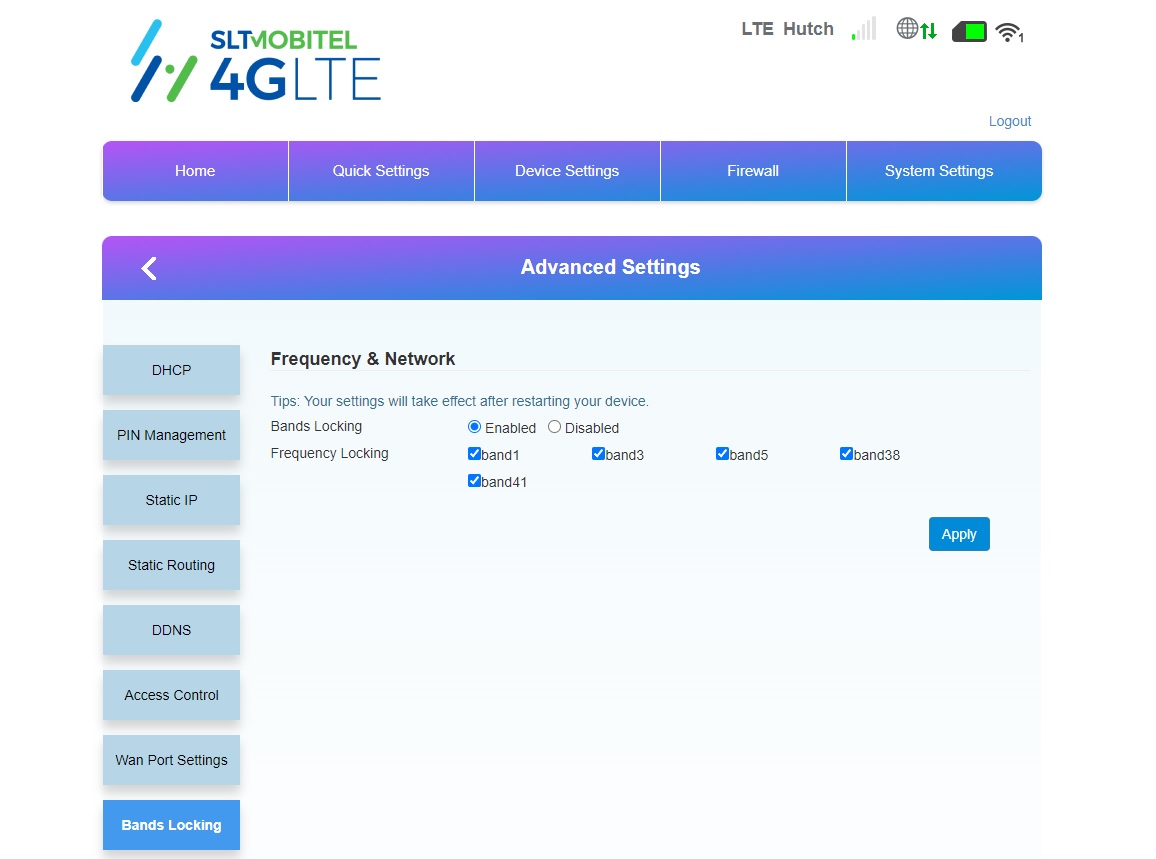Screen dimensions: 1156x859
Task: Open the Access Control section
Action: (x=171, y=695)
